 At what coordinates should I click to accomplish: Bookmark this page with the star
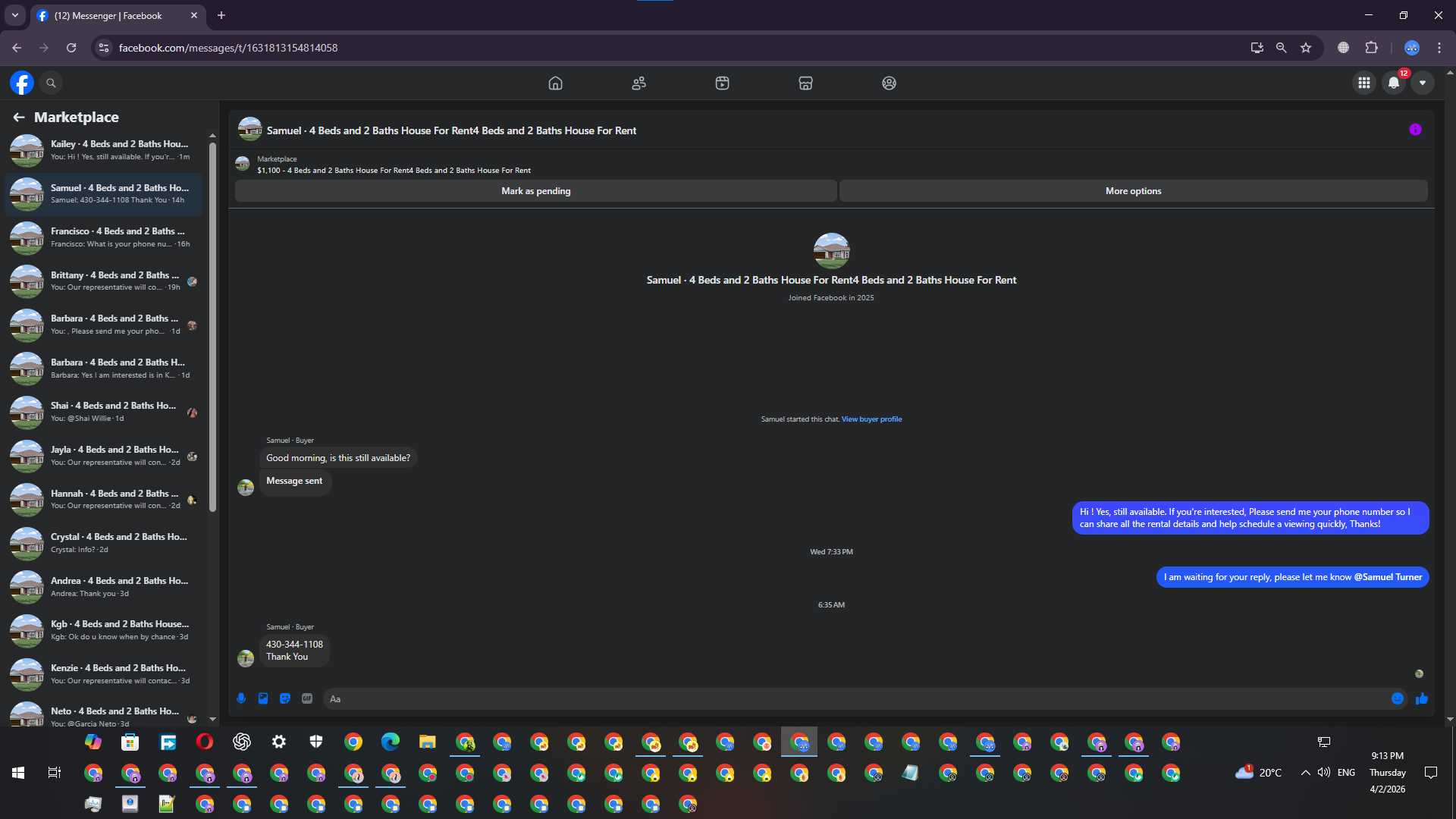[1306, 48]
